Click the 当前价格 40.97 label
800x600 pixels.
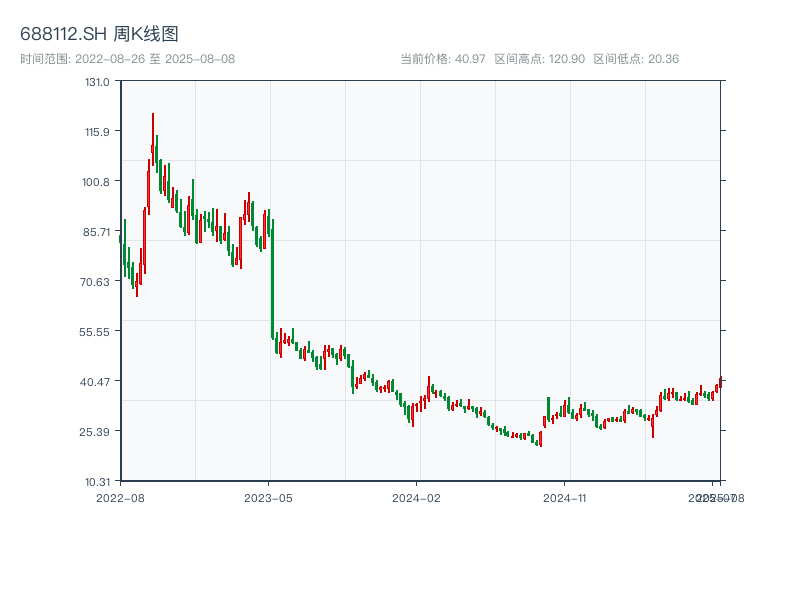click(x=442, y=59)
